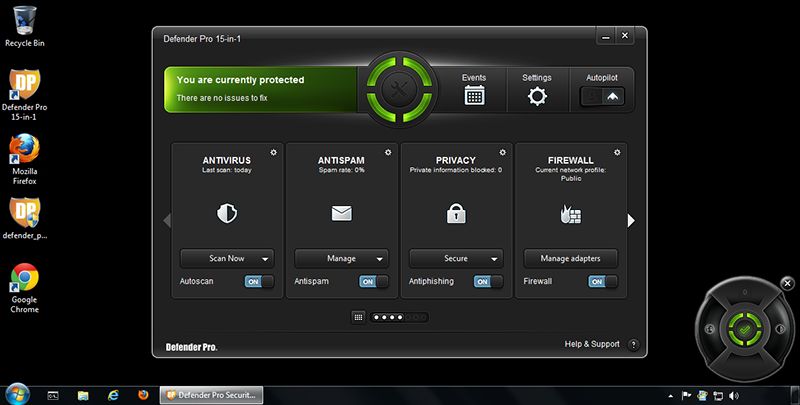Image resolution: width=800 pixels, height=405 pixels.
Task: Click the Antispam envelope icon
Action: pos(341,213)
